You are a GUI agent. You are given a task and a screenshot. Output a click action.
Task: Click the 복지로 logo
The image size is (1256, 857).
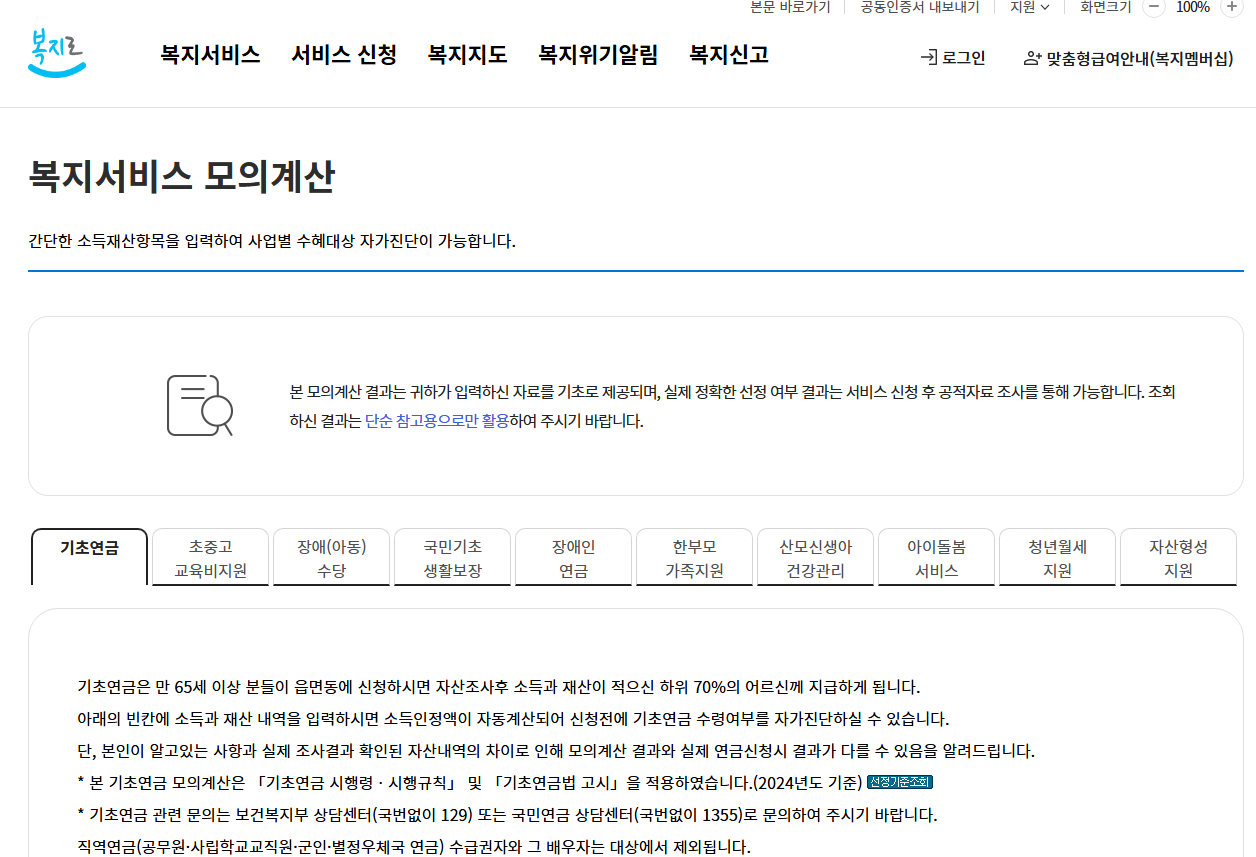coord(57,54)
